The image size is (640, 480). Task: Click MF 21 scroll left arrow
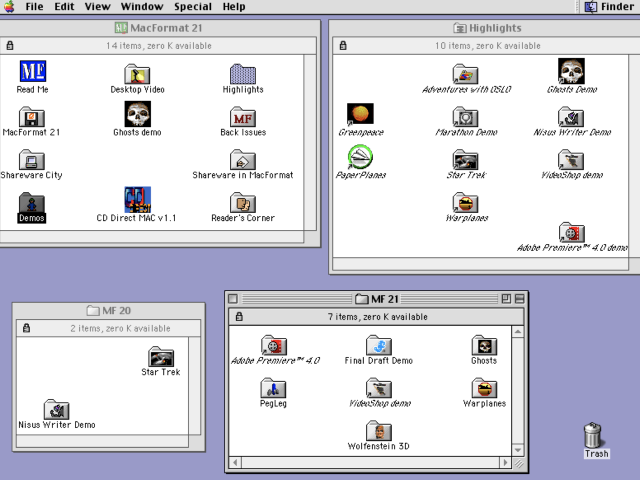point(235,462)
